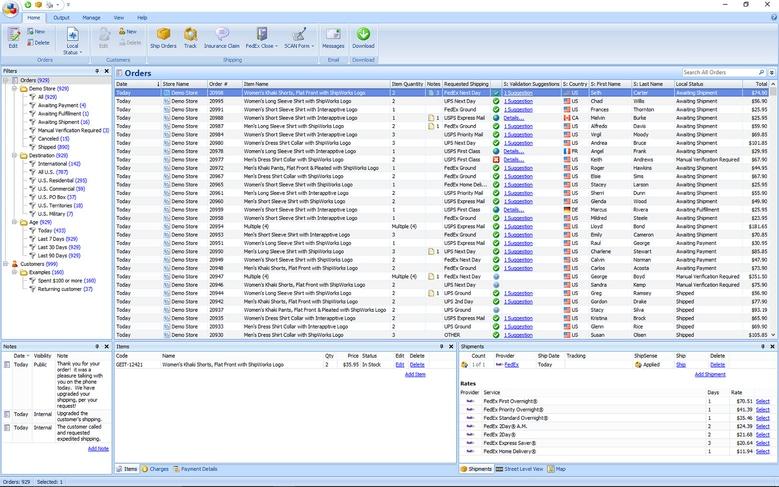Open the View ribbon tab
The height and width of the screenshot is (487, 779).
[119, 17]
